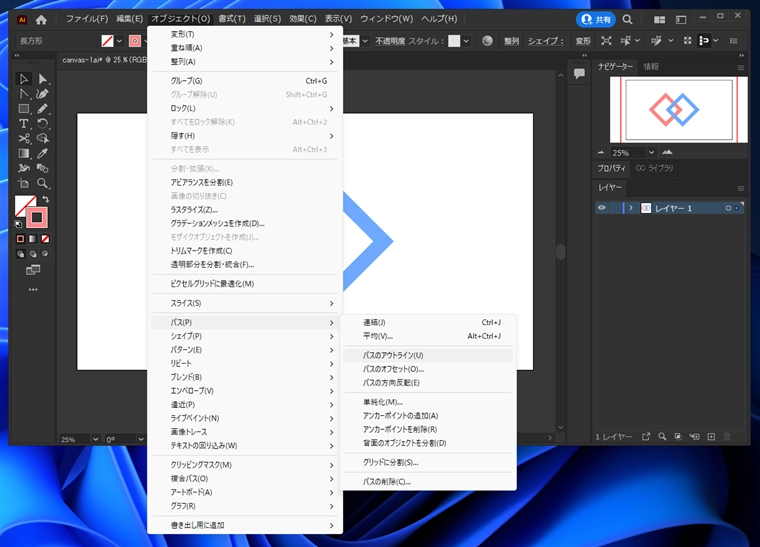Select the Gradient tool

[23, 154]
